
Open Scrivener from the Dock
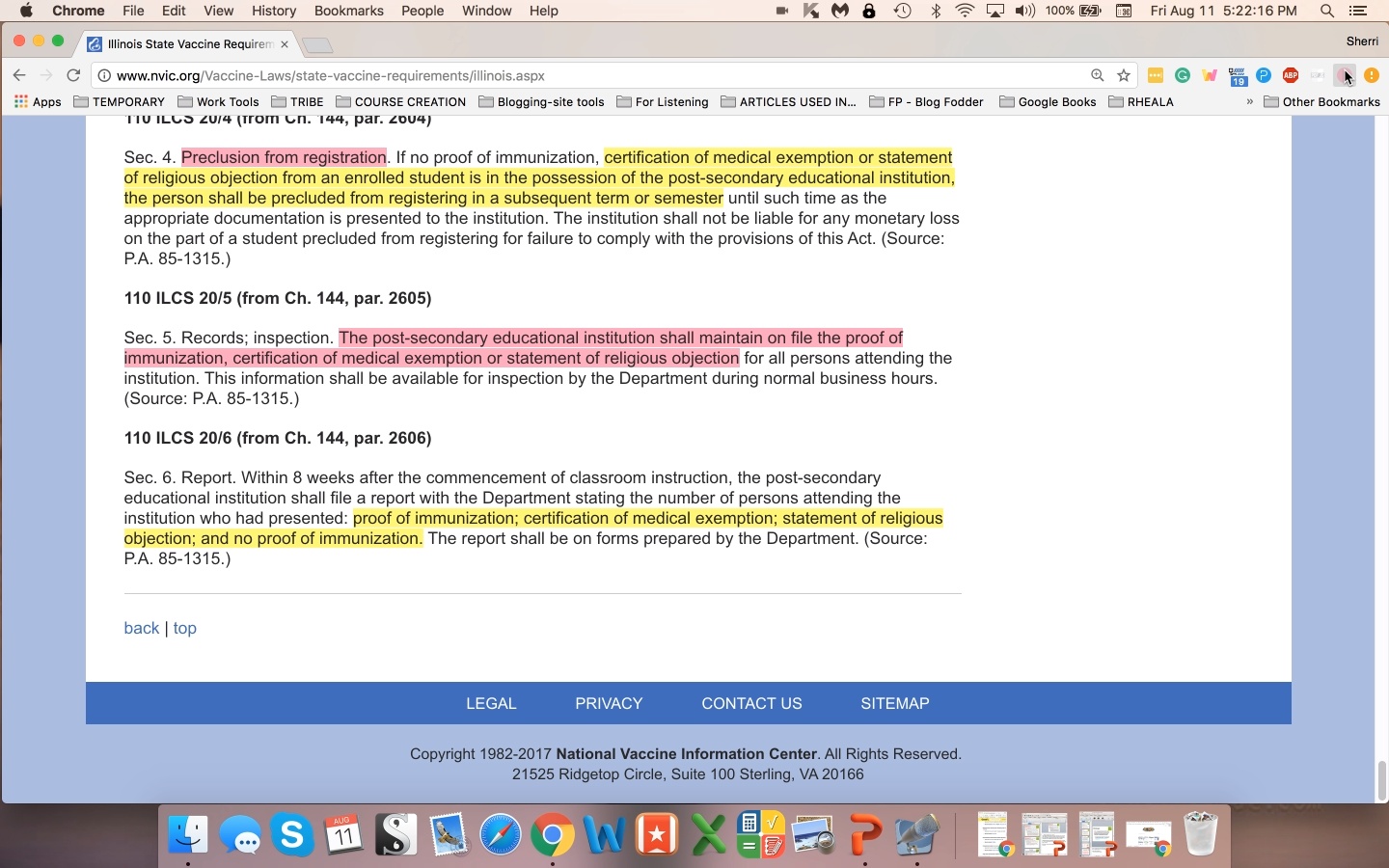click(x=396, y=834)
